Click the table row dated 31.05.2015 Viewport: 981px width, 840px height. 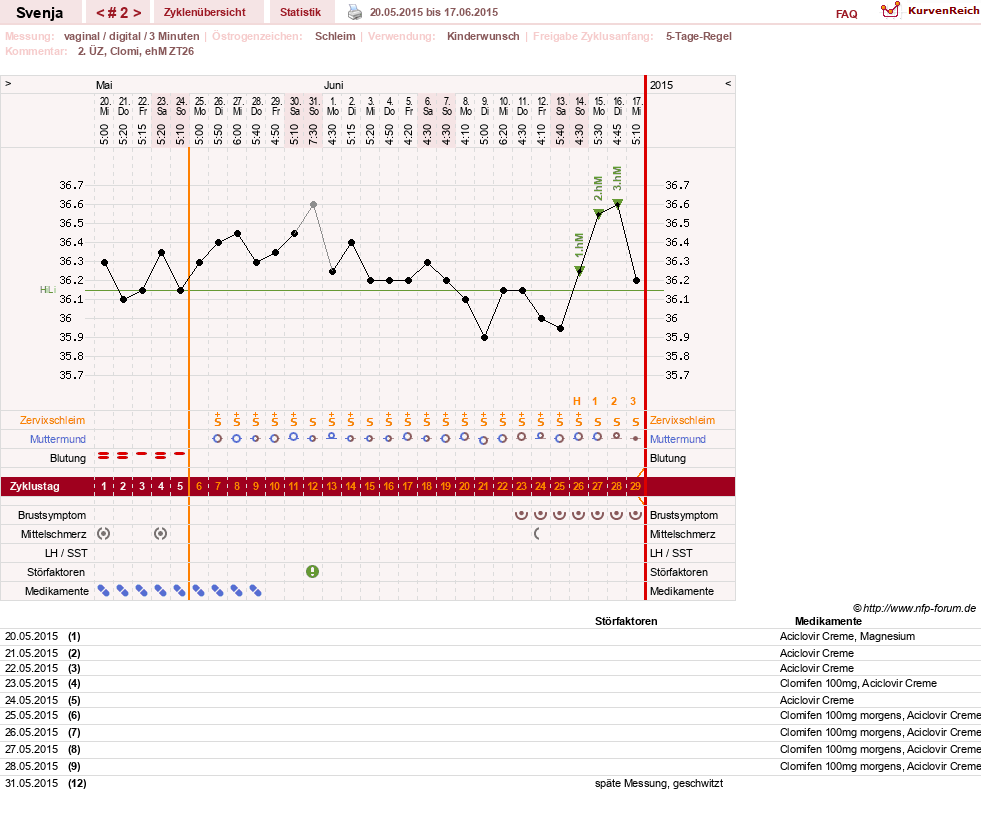pyautogui.click(x=490, y=783)
